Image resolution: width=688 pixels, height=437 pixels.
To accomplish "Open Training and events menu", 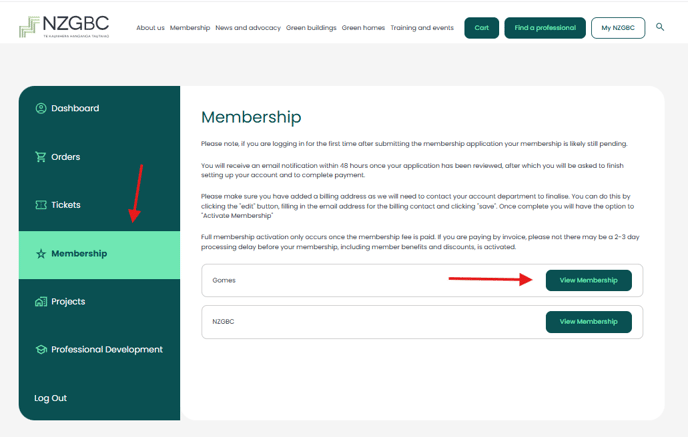I will (x=422, y=28).
